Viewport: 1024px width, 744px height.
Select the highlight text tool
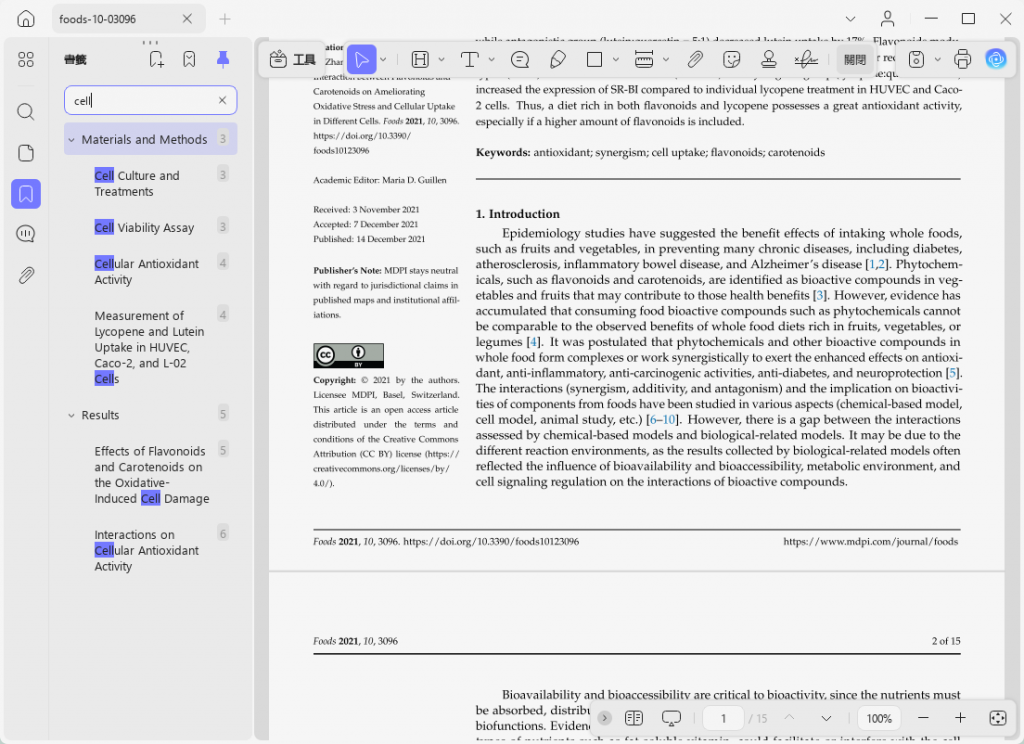(420, 59)
